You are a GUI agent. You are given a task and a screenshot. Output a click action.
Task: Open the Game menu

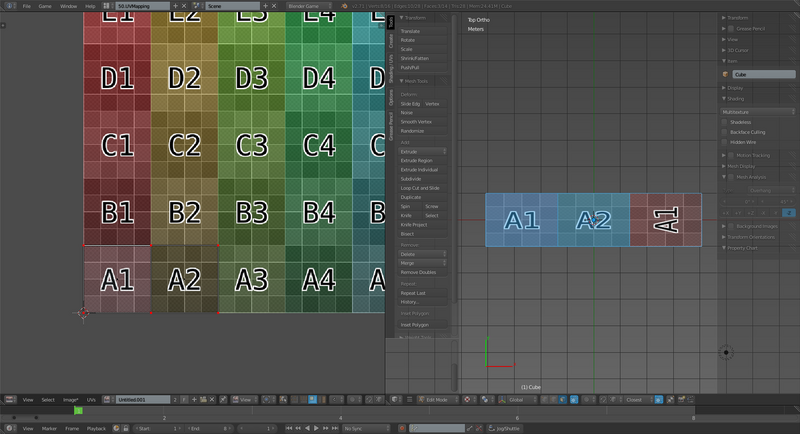tap(45, 6)
